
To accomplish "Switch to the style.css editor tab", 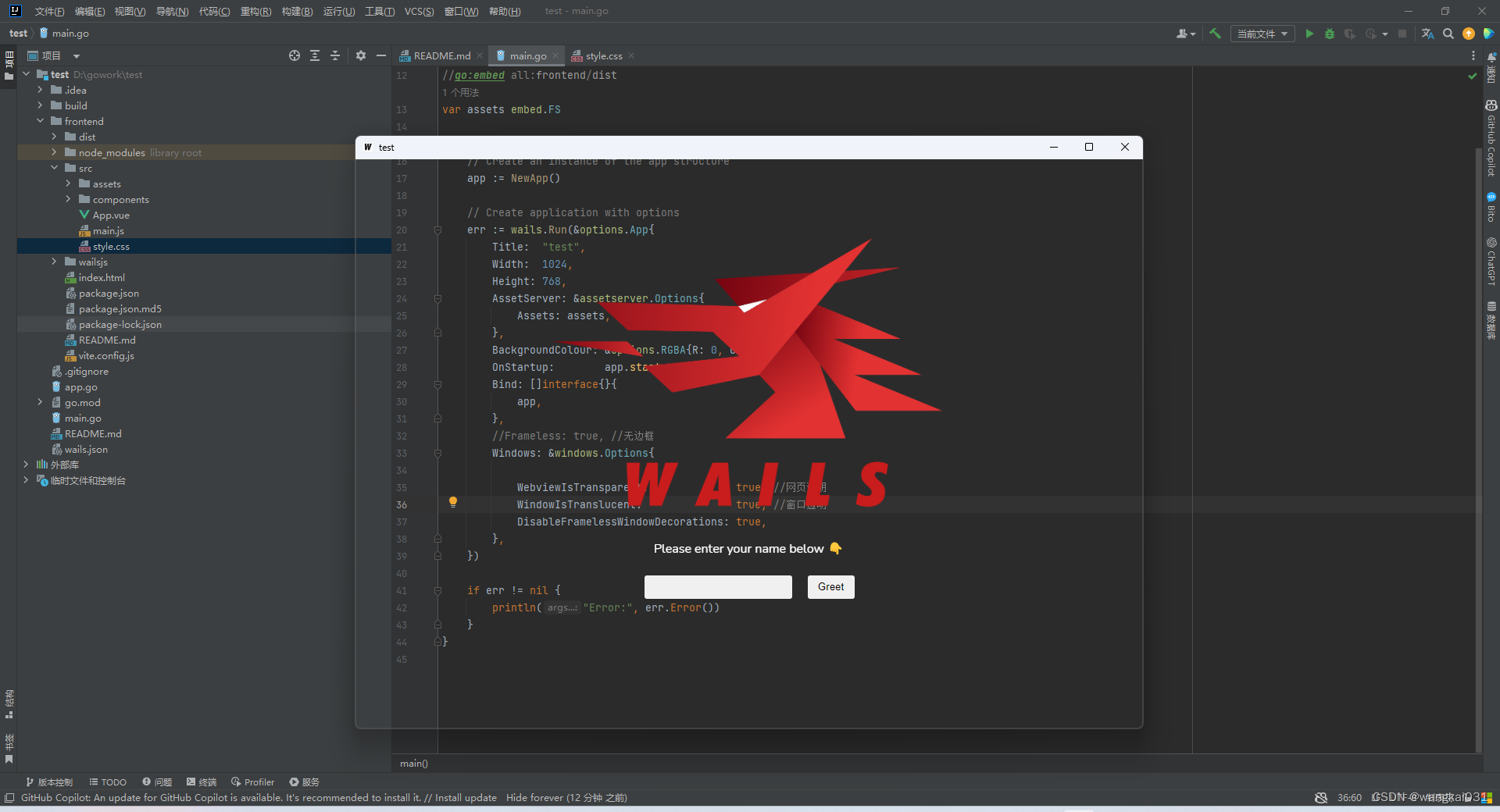I will click(604, 55).
